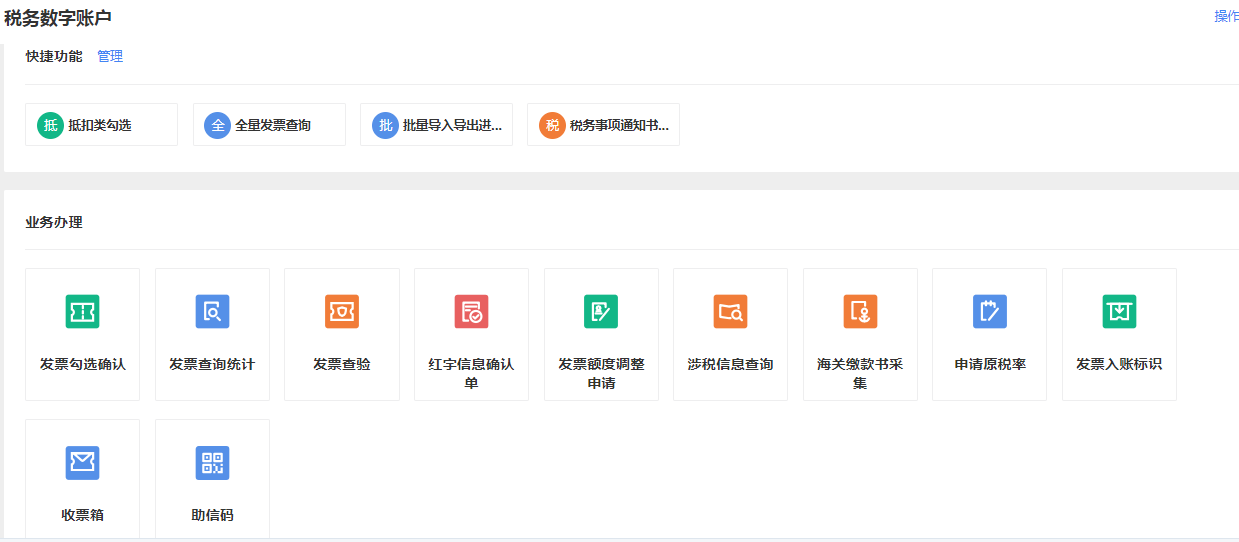Viewport: 1239px width, 542px height.
Task: Click the 申请原税率 blue icon
Action: [989, 312]
